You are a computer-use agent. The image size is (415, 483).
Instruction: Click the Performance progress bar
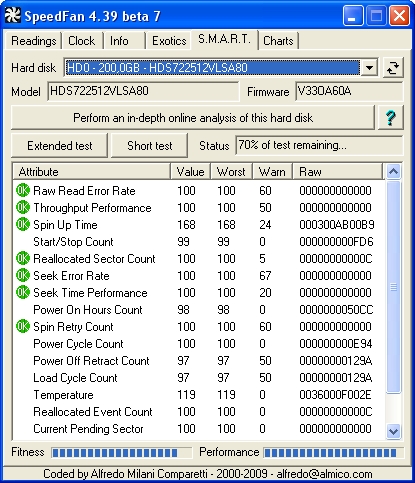333,452
